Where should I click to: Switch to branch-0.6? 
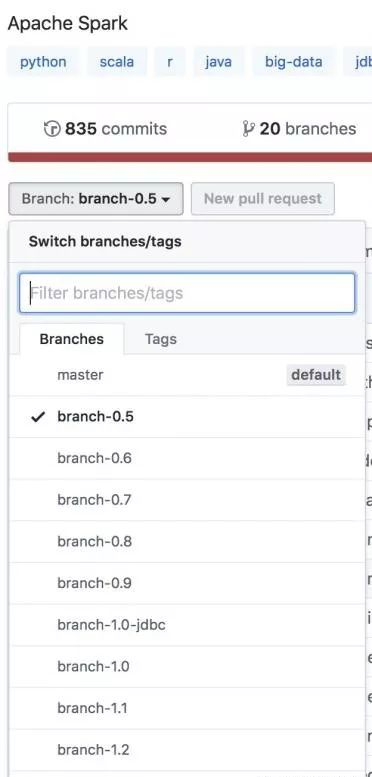point(187,458)
